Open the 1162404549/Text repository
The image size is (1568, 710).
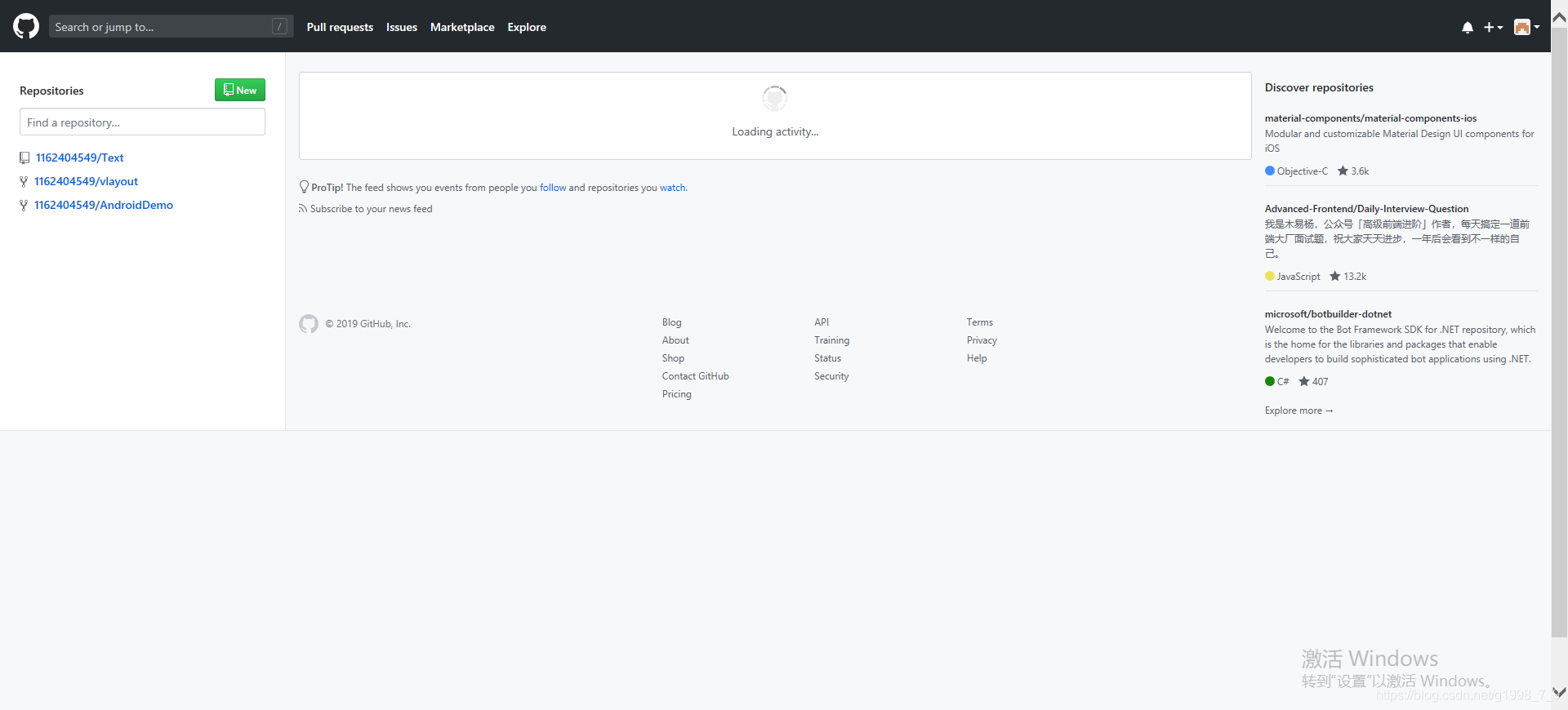[x=80, y=158]
